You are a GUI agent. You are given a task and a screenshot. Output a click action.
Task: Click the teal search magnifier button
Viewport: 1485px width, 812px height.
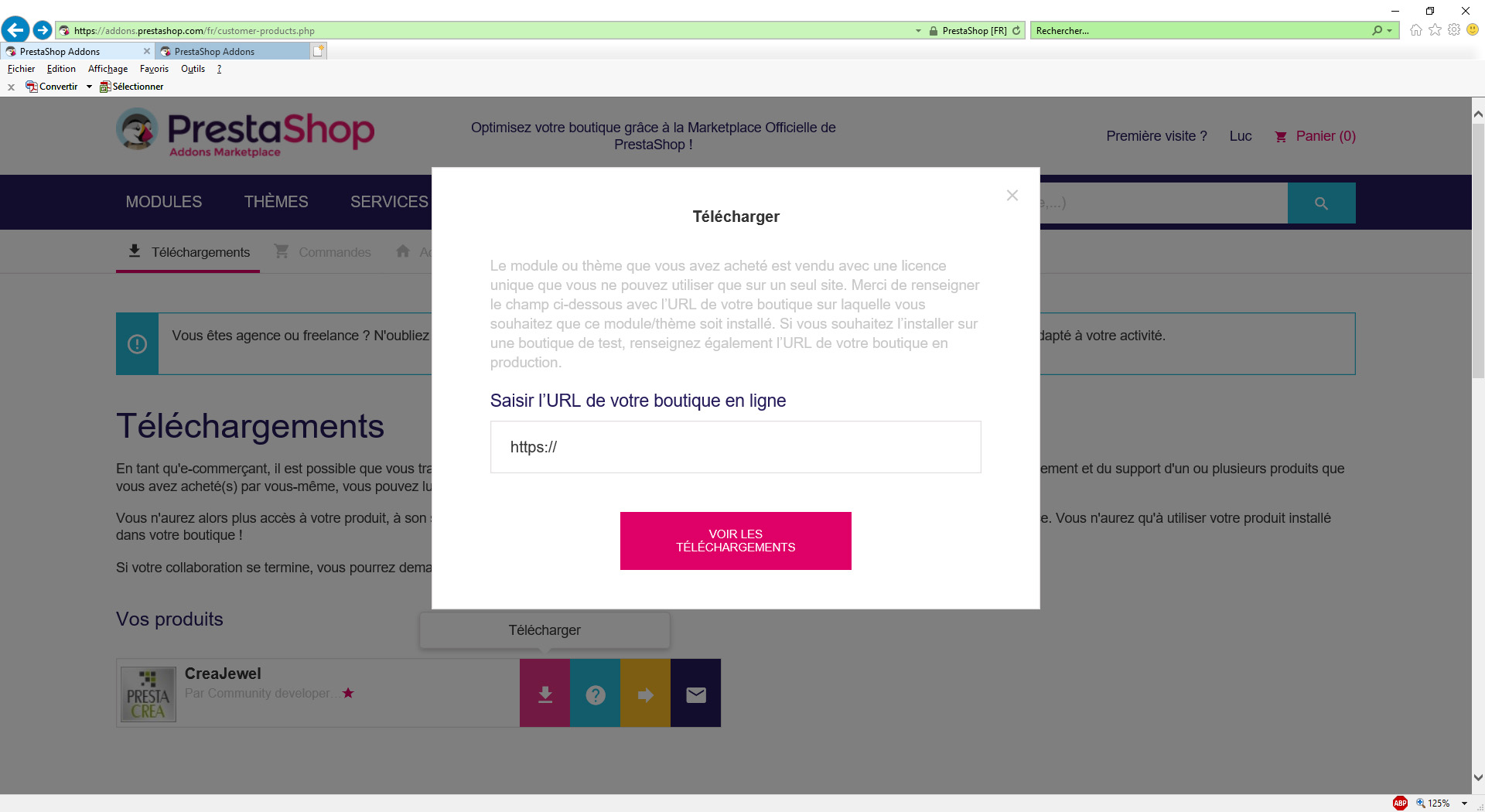(1321, 203)
